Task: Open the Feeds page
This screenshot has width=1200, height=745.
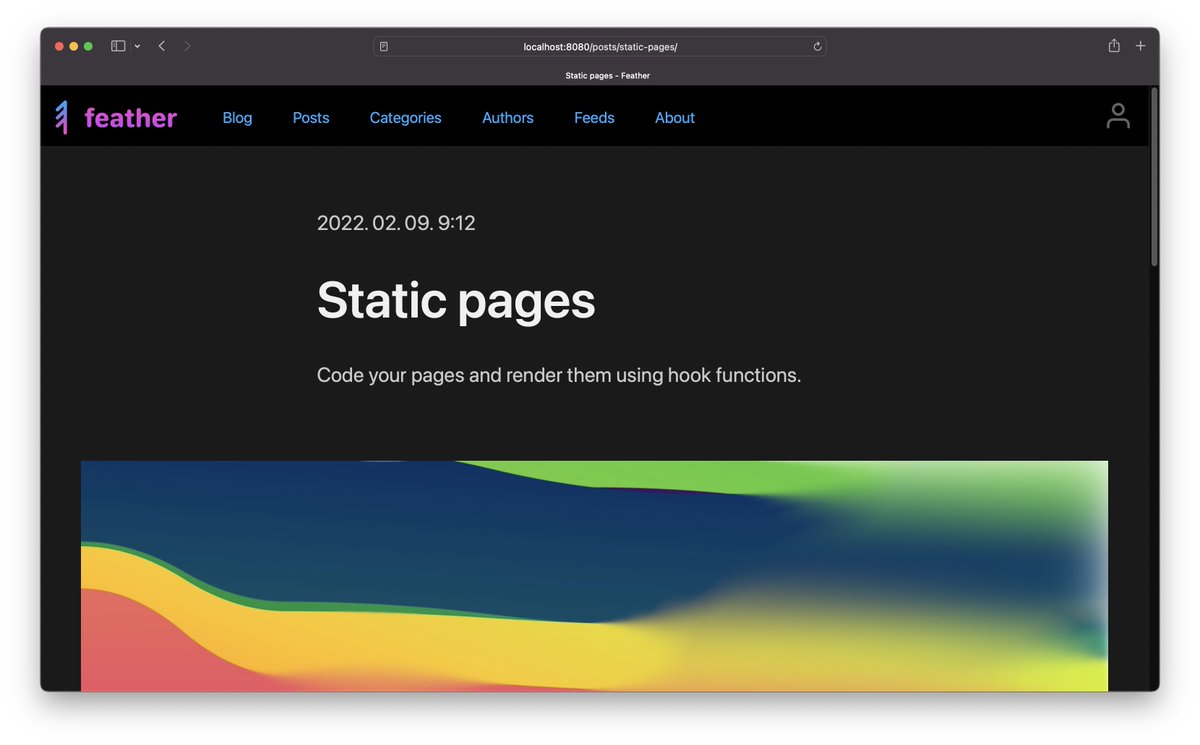Action: [x=594, y=117]
